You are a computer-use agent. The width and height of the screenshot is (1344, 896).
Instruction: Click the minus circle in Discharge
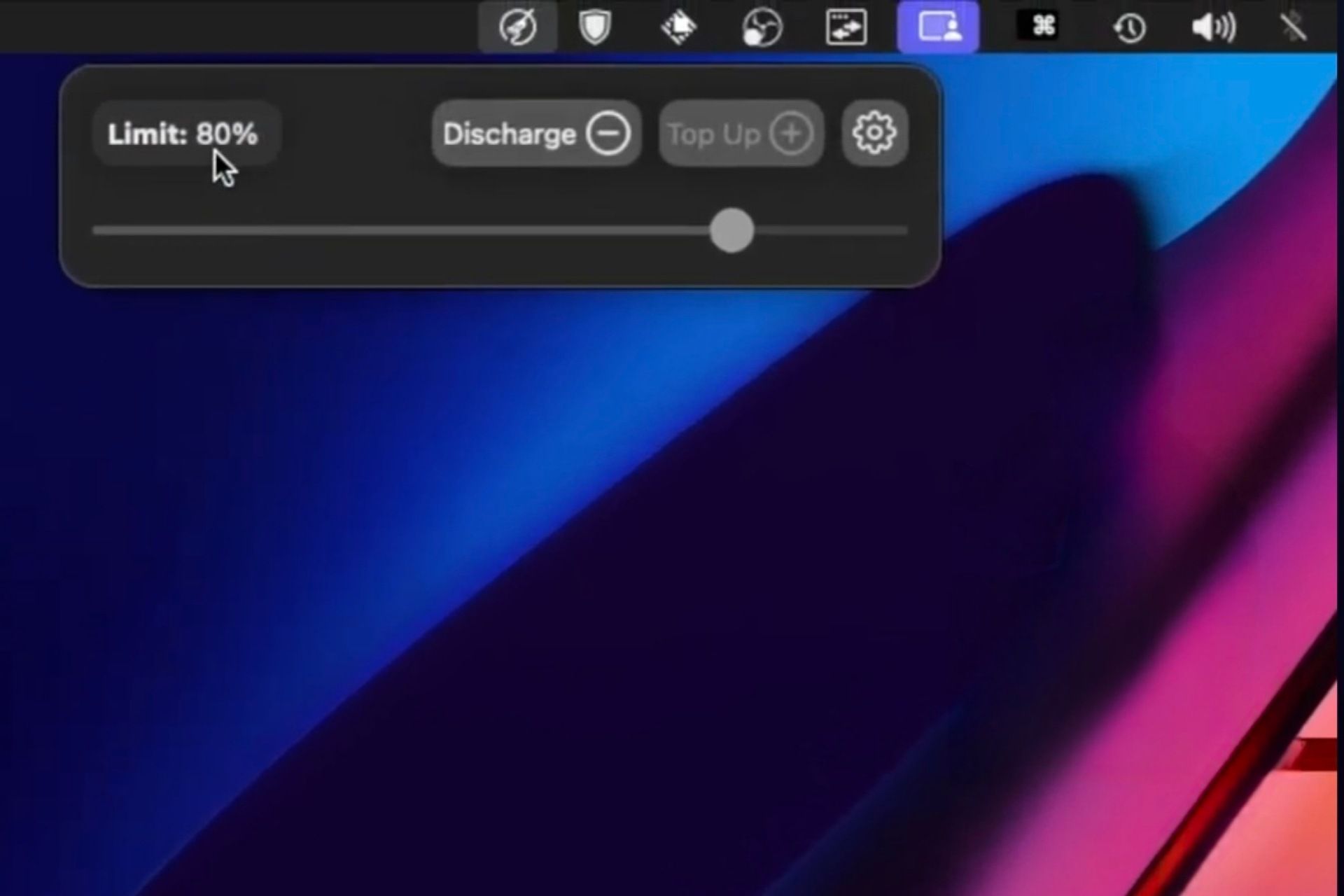pos(608,133)
